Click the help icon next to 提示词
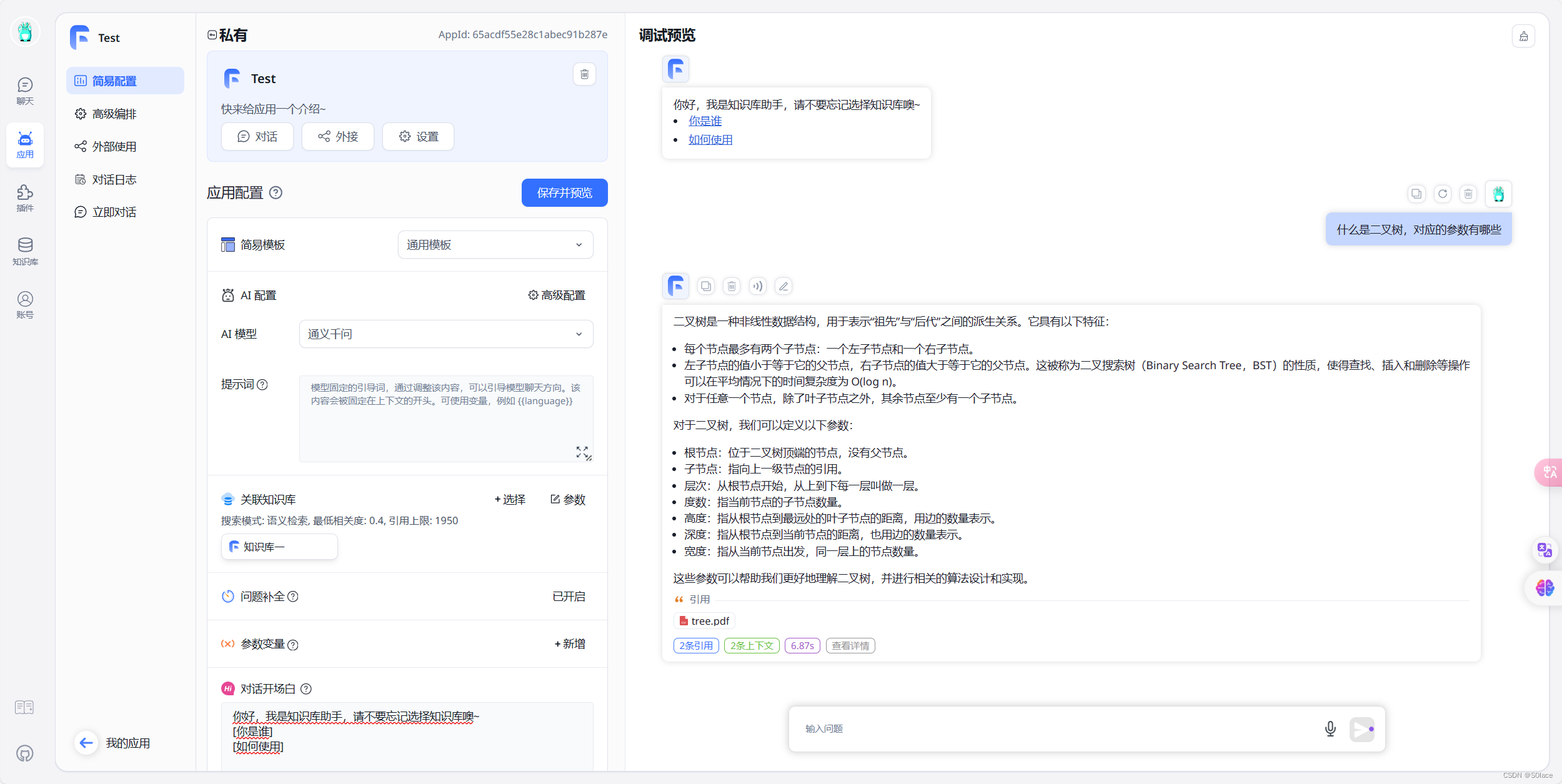Viewport: 1562px width, 784px height. point(262,385)
